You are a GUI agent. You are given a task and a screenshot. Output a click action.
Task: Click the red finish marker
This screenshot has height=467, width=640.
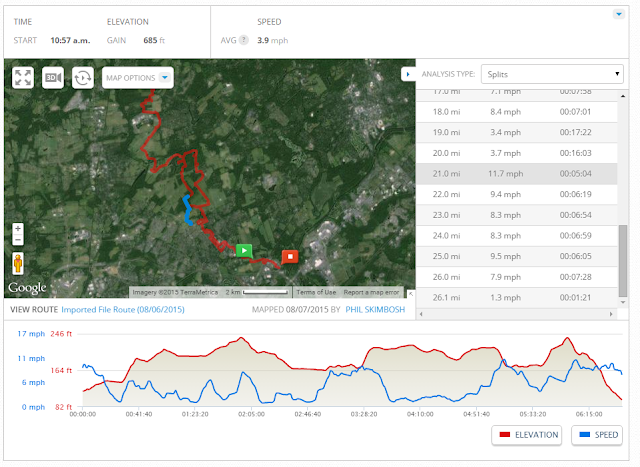coord(290,257)
